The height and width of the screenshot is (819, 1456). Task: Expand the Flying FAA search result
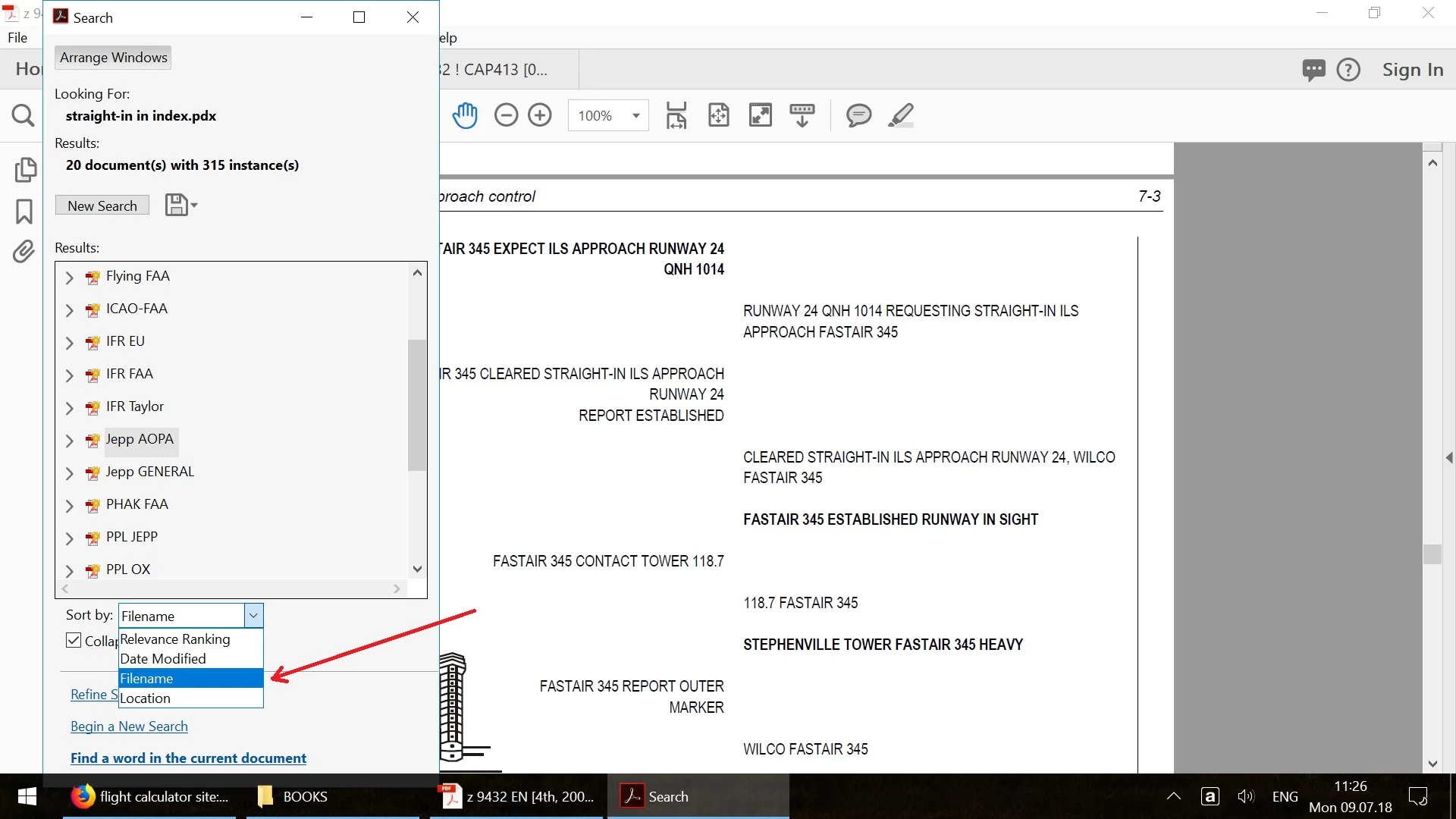click(x=69, y=278)
